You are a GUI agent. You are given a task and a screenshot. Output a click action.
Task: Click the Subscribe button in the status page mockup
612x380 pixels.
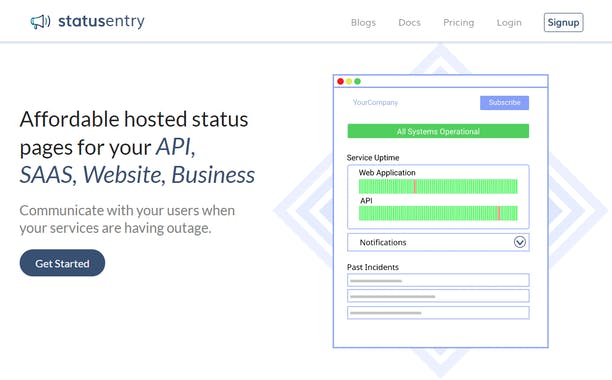[504, 103]
